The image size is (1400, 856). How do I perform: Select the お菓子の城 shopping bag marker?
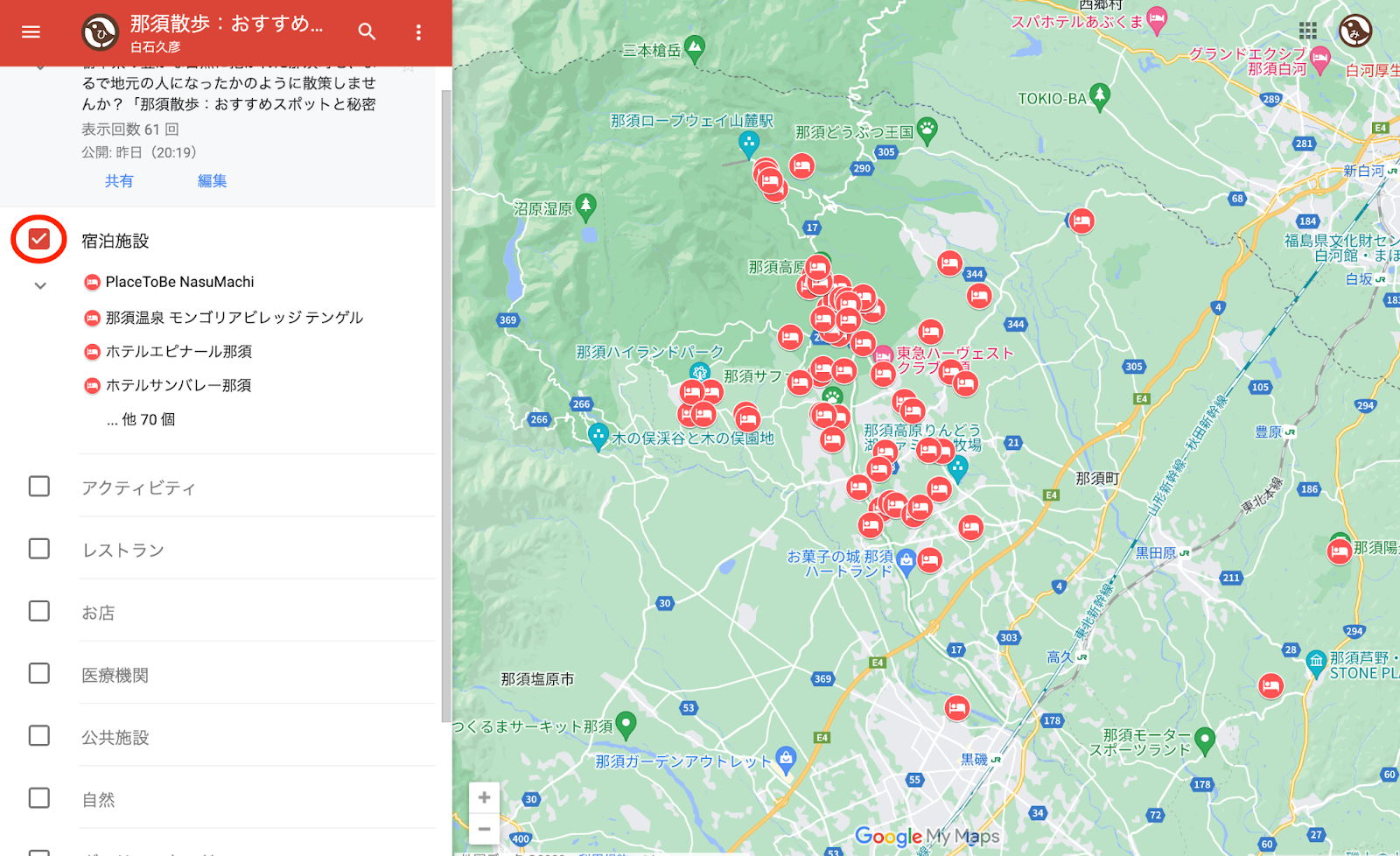(906, 562)
